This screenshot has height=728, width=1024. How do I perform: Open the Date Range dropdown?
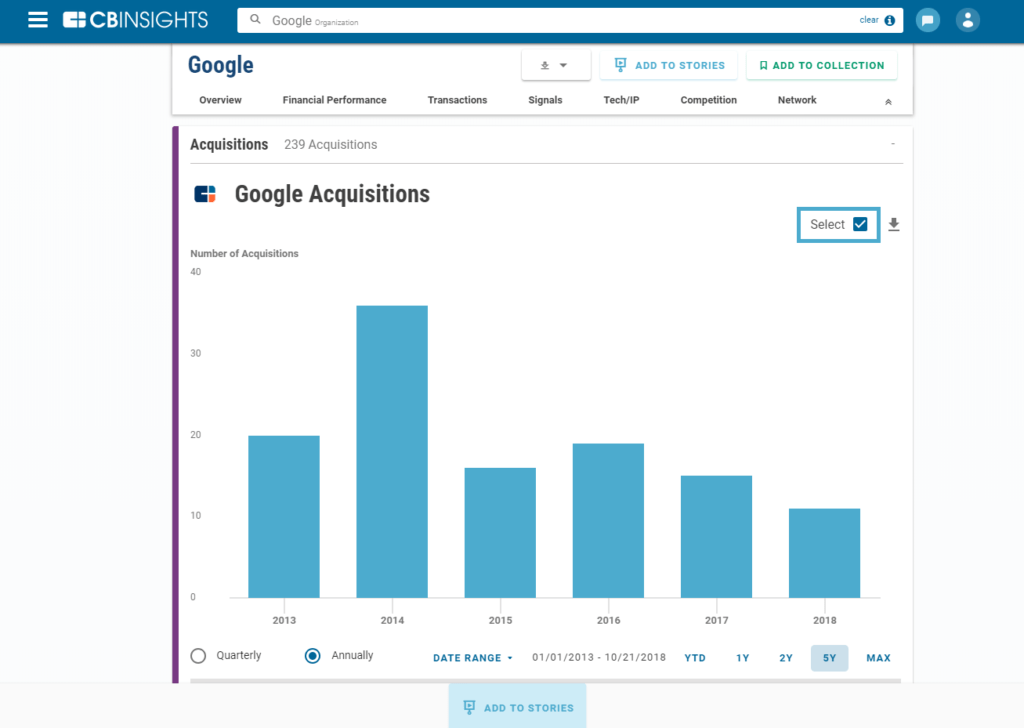473,658
